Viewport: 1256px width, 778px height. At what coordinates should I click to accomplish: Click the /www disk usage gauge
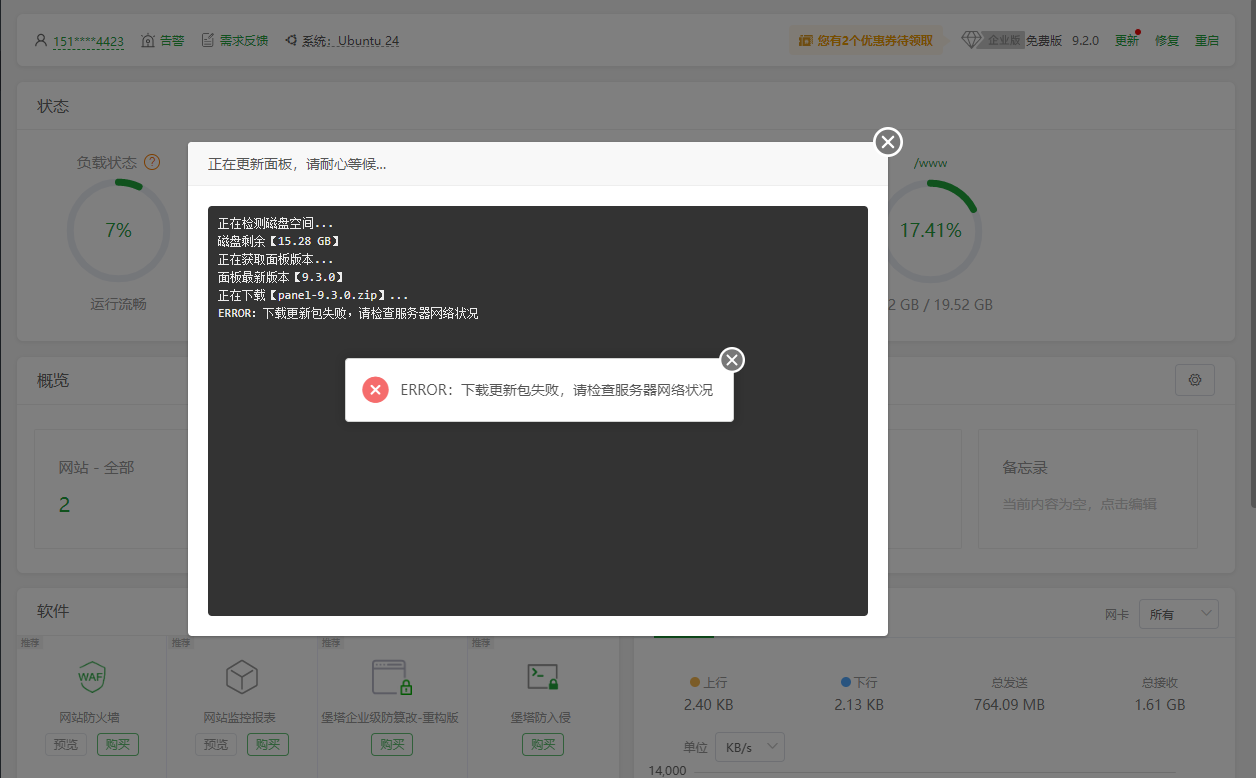point(930,231)
